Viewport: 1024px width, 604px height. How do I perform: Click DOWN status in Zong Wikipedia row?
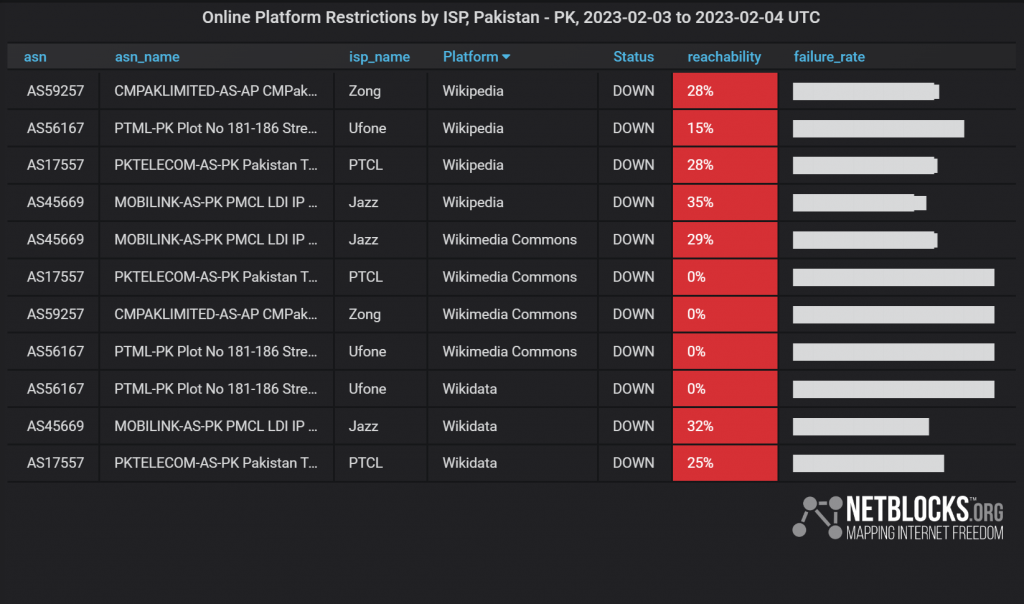633,91
